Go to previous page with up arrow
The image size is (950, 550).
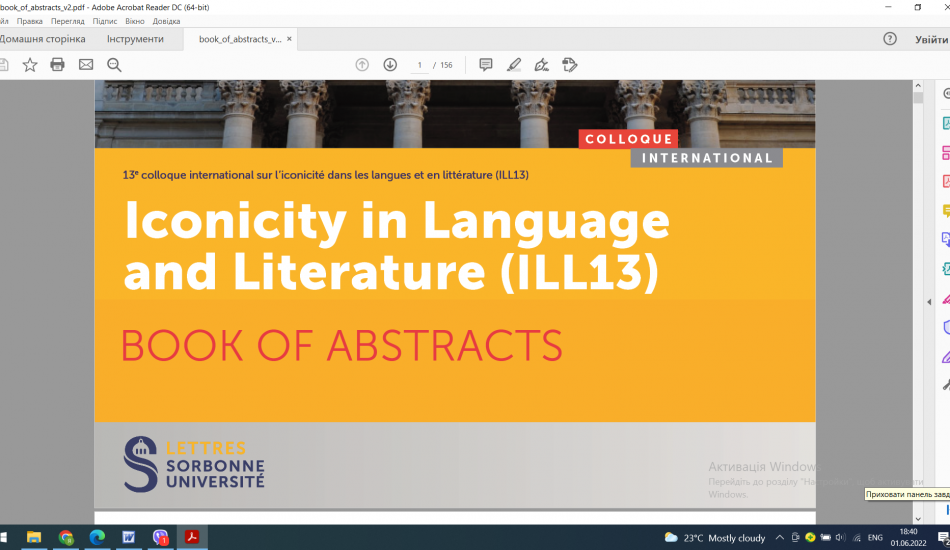click(x=362, y=65)
